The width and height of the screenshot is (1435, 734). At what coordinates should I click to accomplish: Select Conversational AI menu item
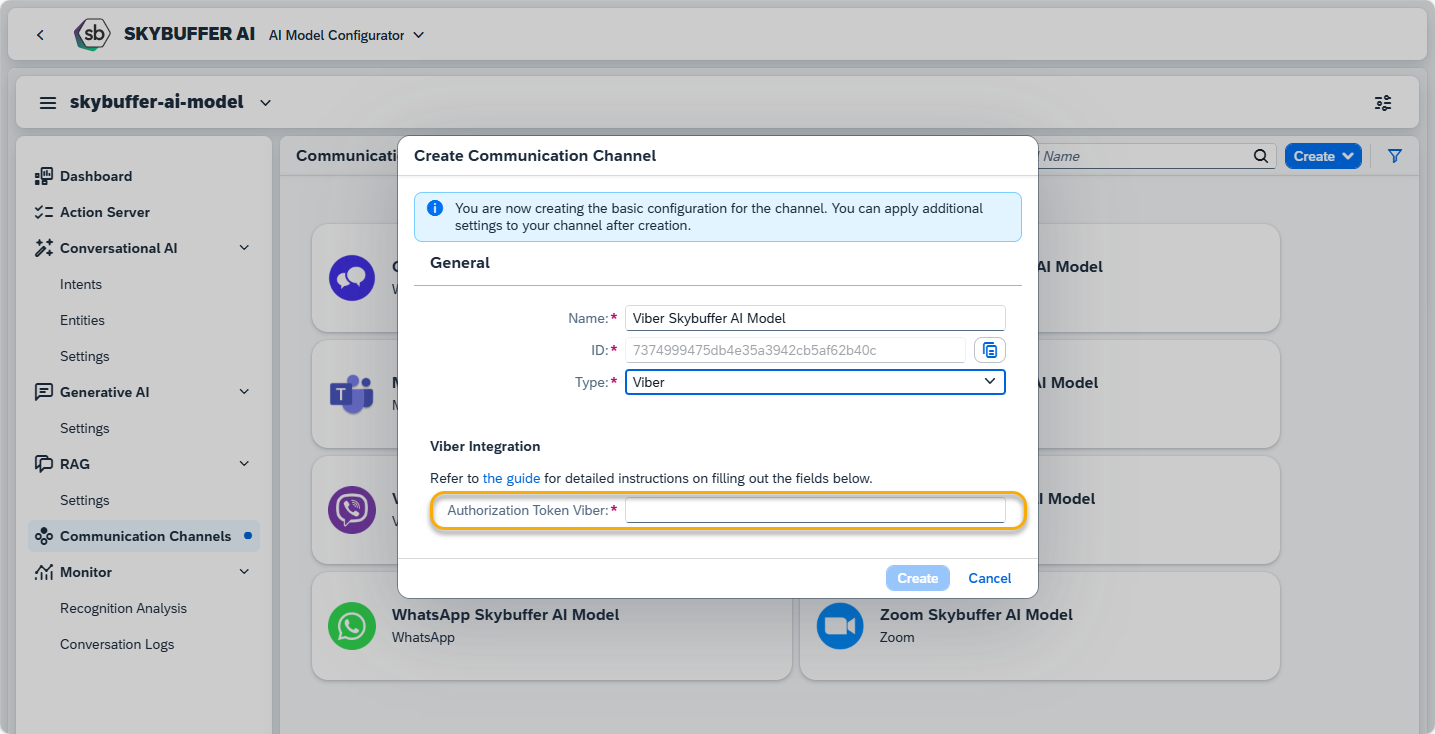[x=119, y=248]
